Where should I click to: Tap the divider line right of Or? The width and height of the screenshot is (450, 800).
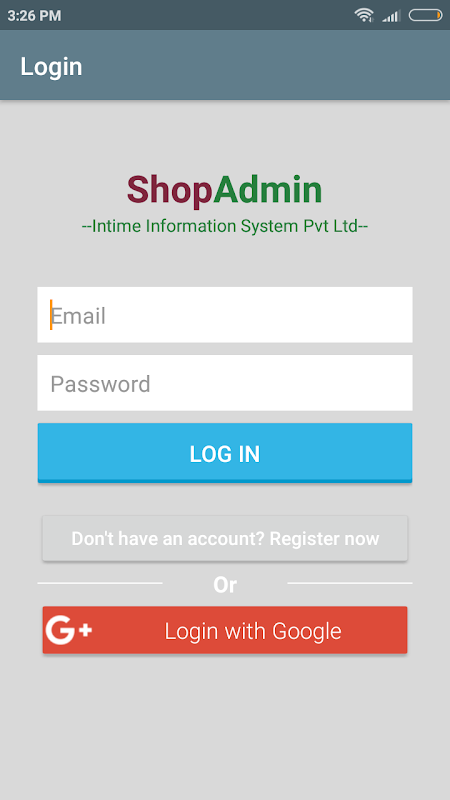pyautogui.click(x=350, y=583)
